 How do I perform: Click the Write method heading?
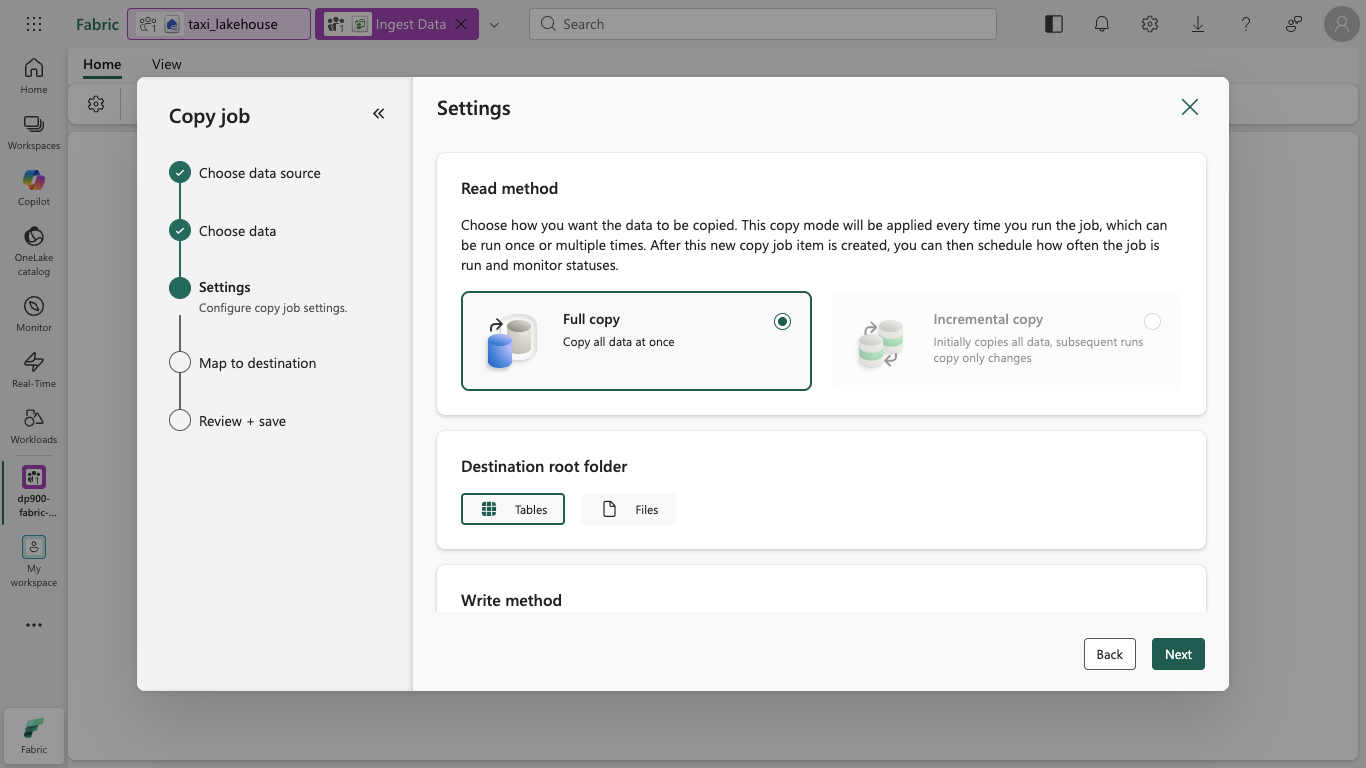[511, 600]
